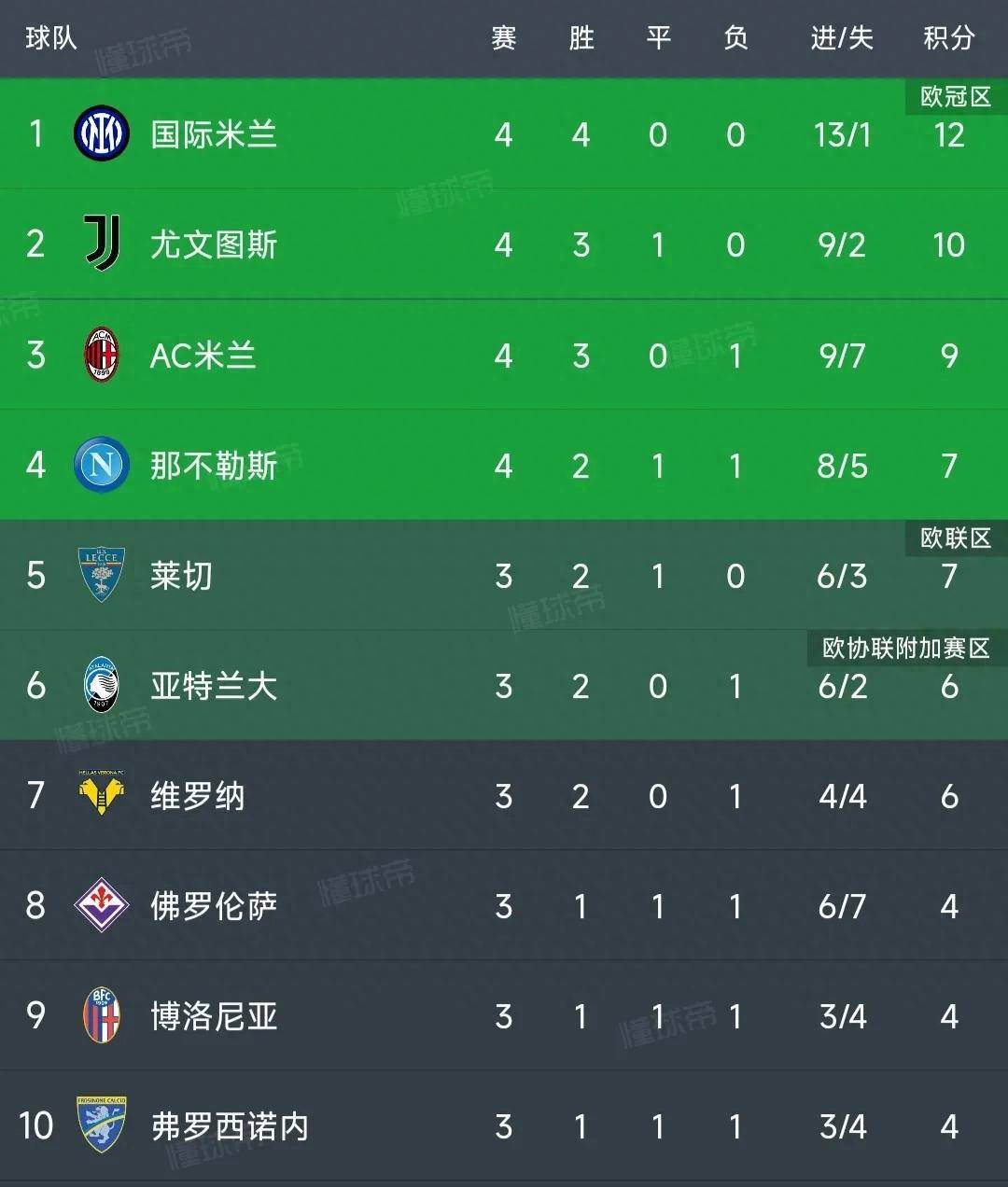1008x1187 pixels.
Task: Click the Napoli club crest
Action: tap(100, 465)
